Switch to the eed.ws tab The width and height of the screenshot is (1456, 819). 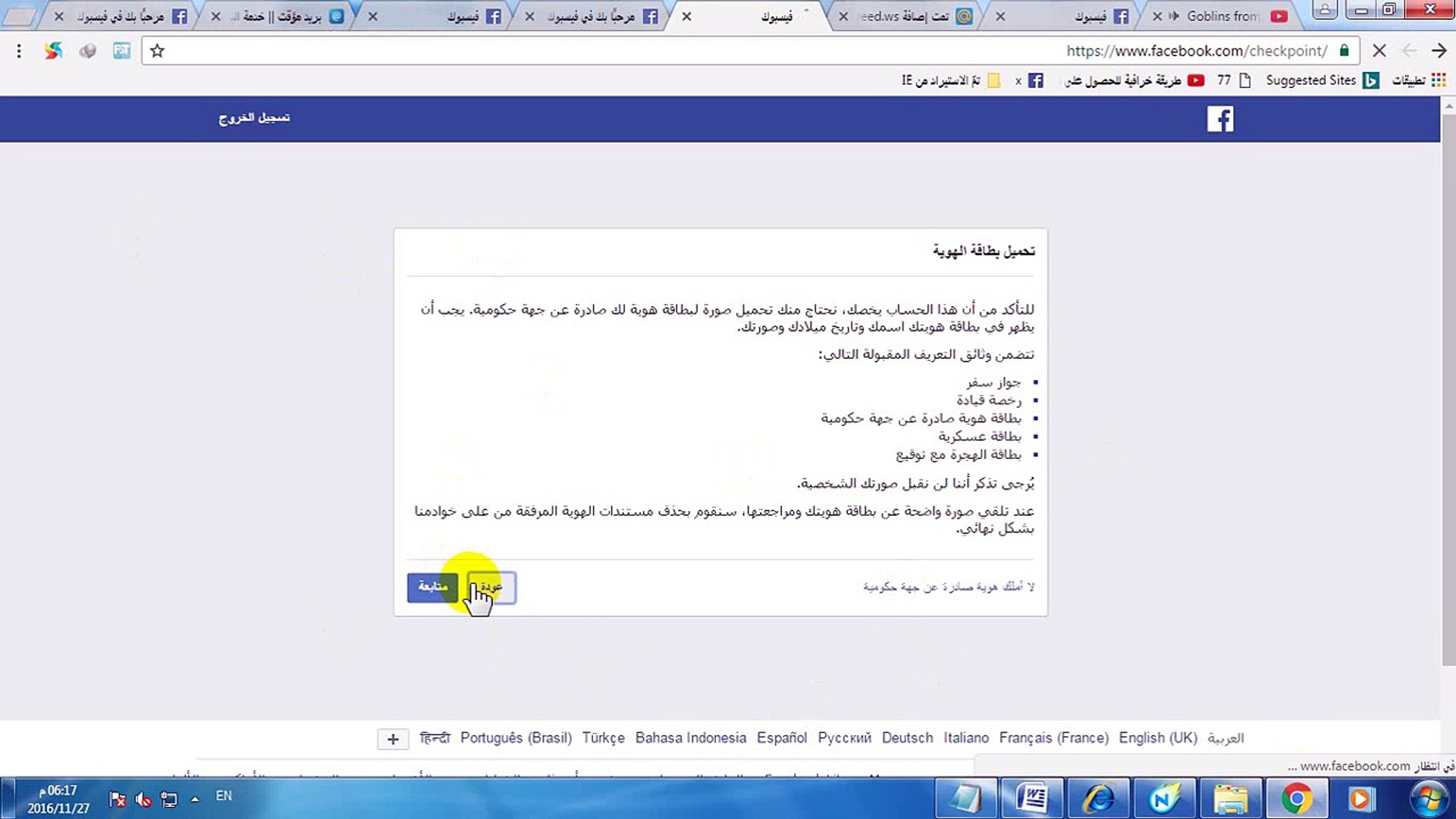point(906,16)
